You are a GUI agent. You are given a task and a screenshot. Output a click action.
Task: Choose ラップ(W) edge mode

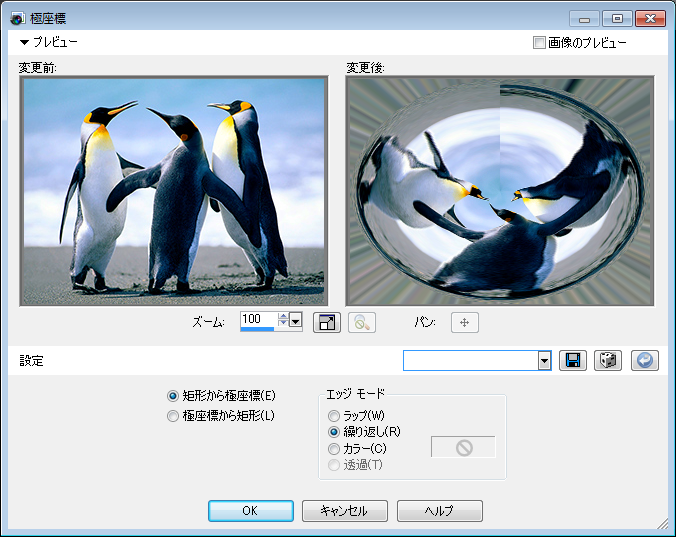pyautogui.click(x=334, y=415)
